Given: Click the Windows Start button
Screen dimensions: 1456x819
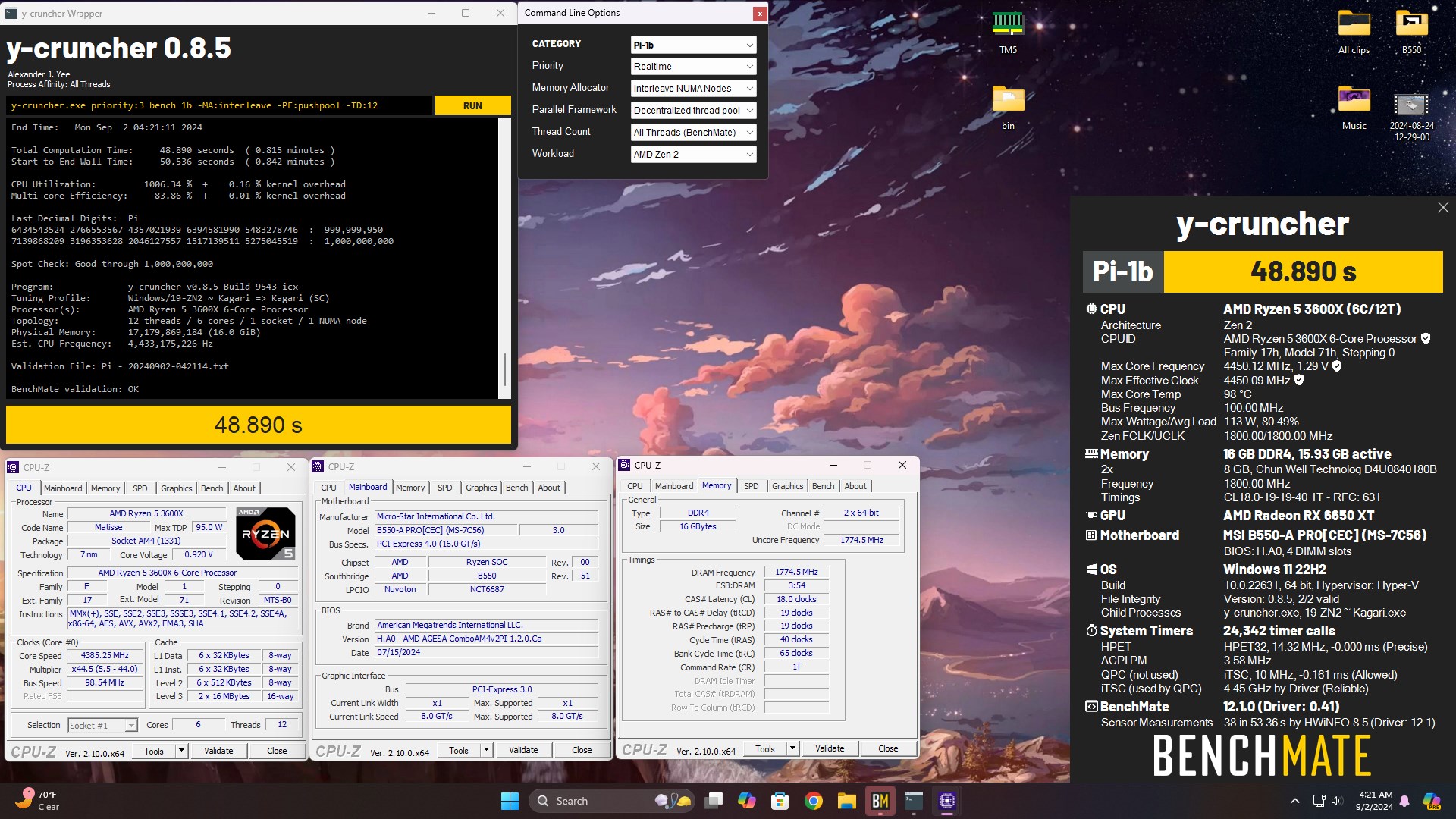Looking at the screenshot, I should 510,801.
